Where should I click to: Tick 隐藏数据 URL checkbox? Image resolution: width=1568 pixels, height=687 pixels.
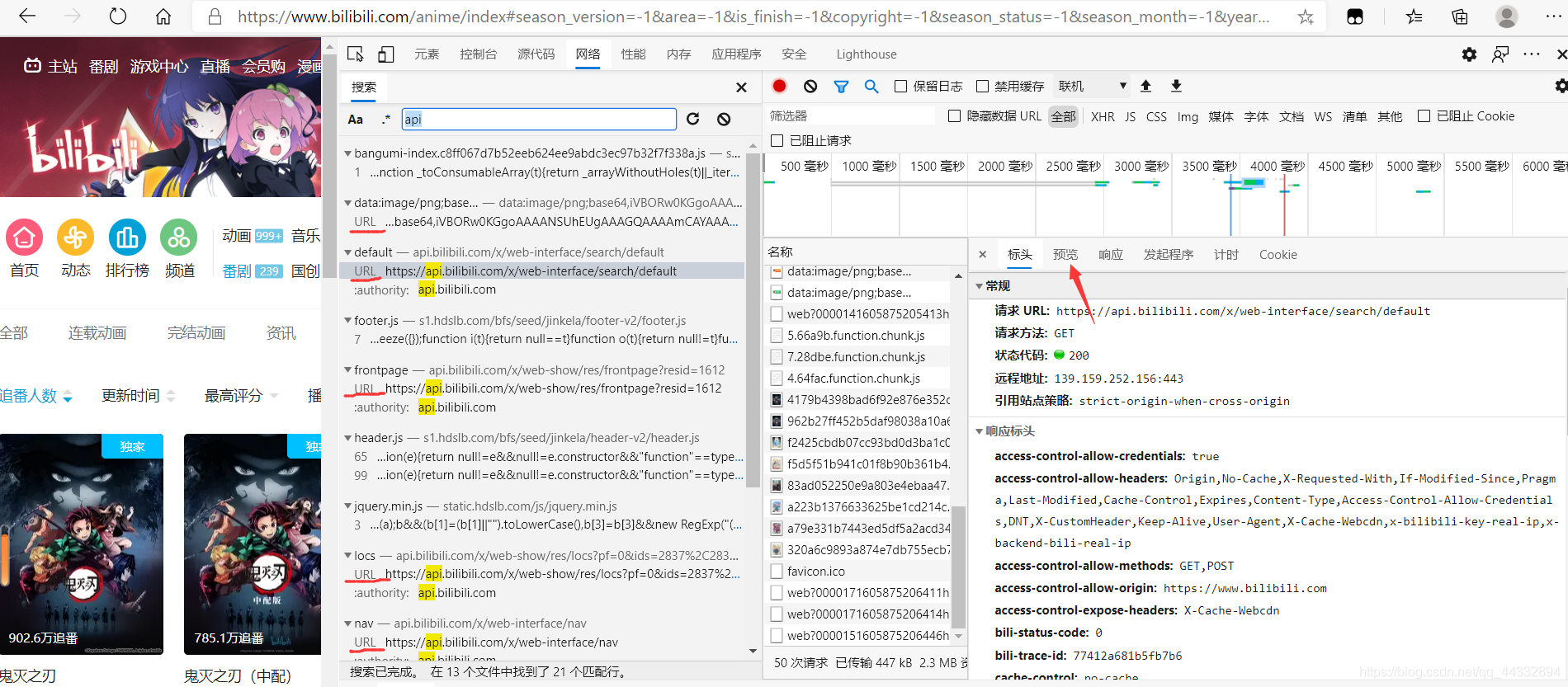pos(954,116)
